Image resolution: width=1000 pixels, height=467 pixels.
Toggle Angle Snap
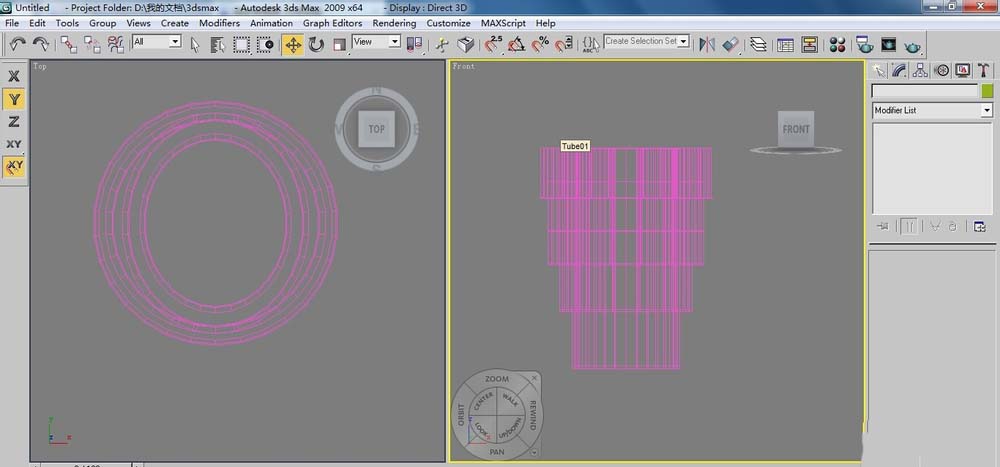(x=517, y=45)
